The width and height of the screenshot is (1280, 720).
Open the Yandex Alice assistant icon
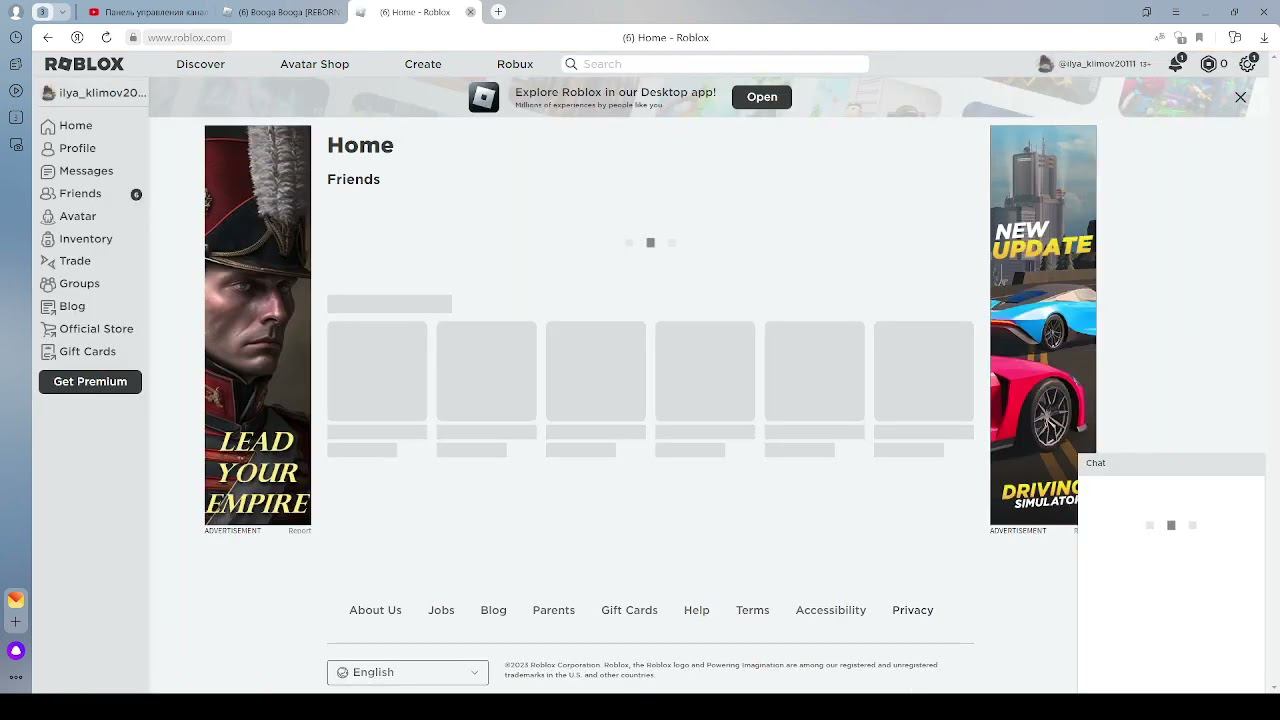[16, 651]
